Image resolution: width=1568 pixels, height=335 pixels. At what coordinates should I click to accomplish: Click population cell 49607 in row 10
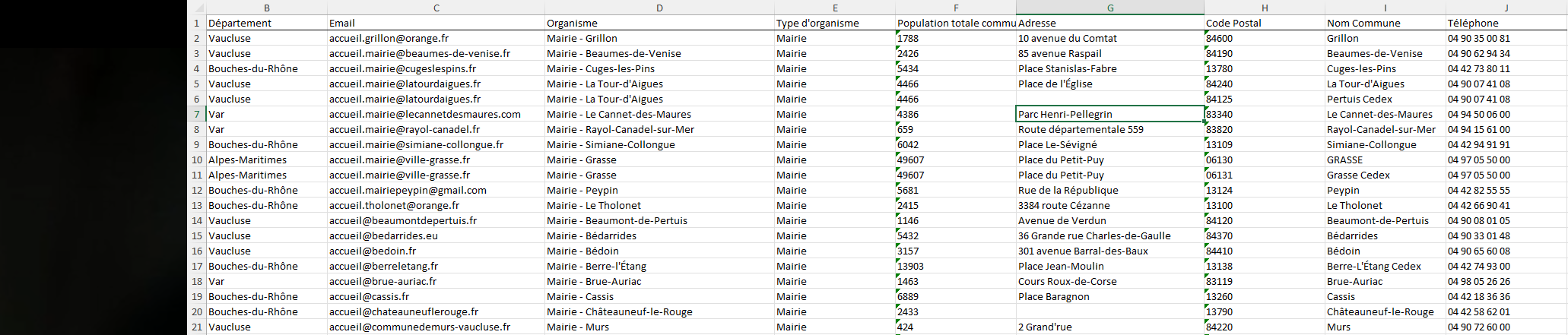(x=956, y=160)
